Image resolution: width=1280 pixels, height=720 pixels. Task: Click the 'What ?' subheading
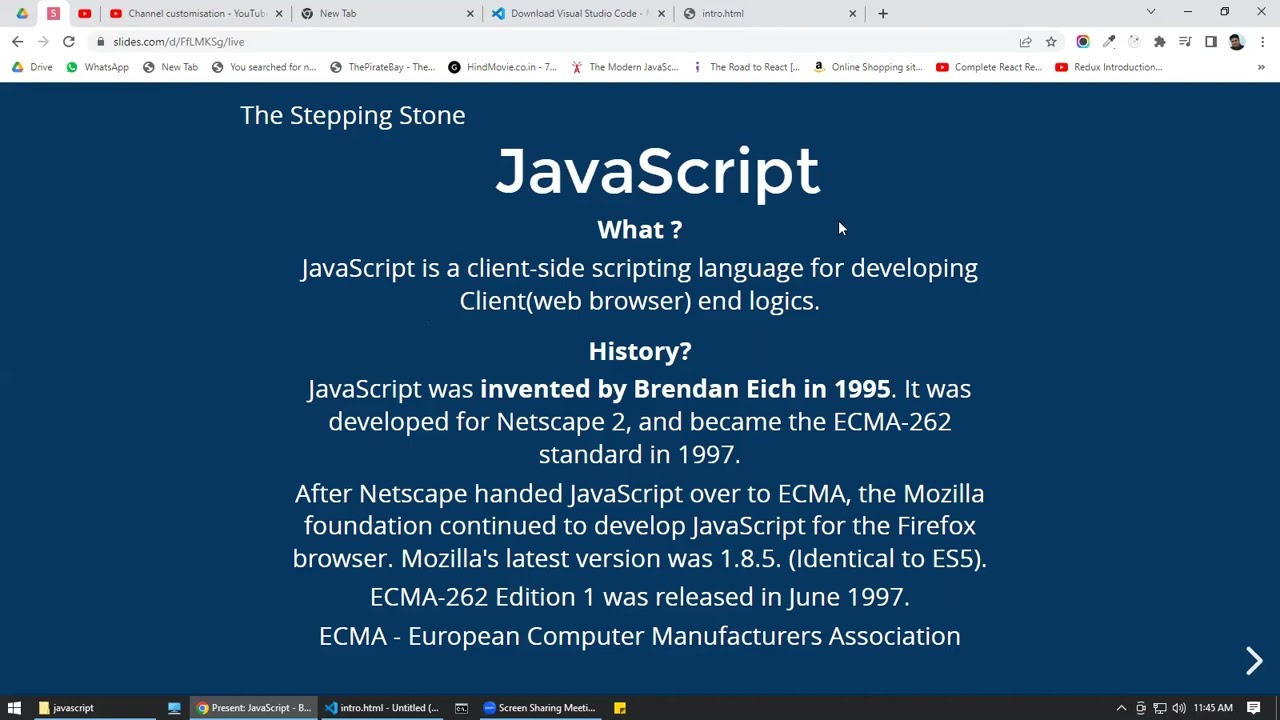640,229
